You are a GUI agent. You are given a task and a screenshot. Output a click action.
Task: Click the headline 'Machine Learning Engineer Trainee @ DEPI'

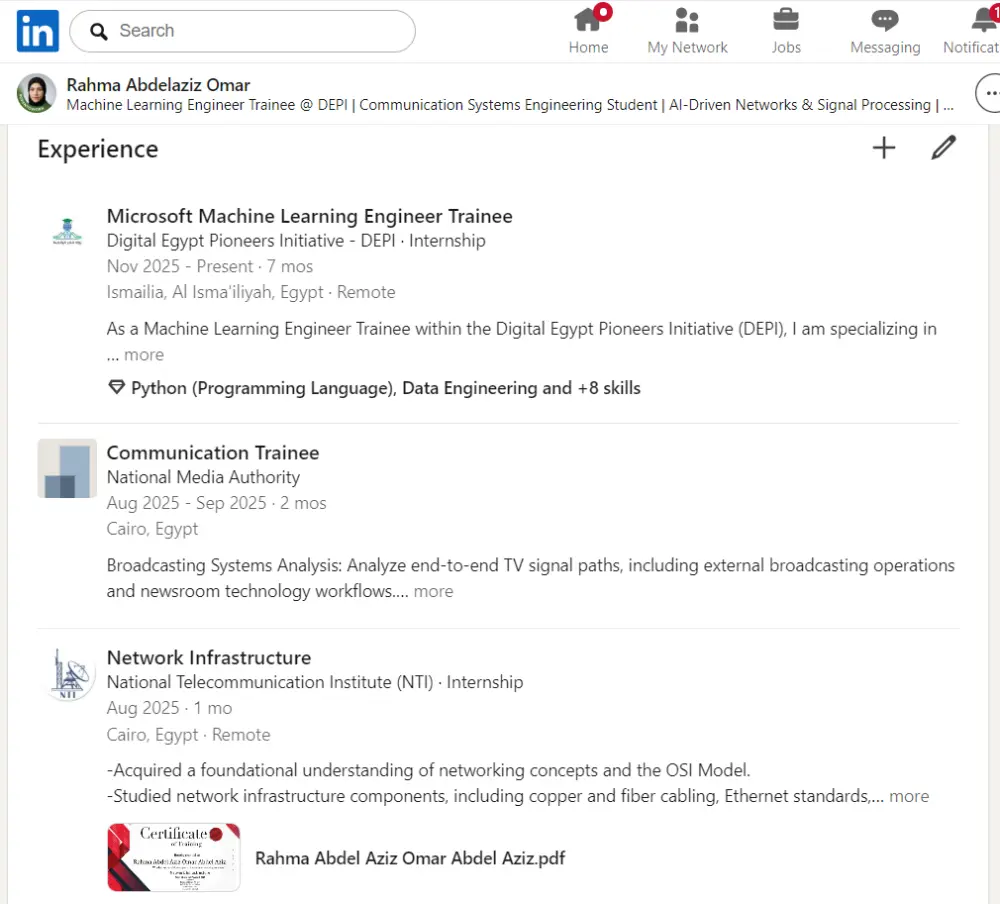[x=207, y=105]
